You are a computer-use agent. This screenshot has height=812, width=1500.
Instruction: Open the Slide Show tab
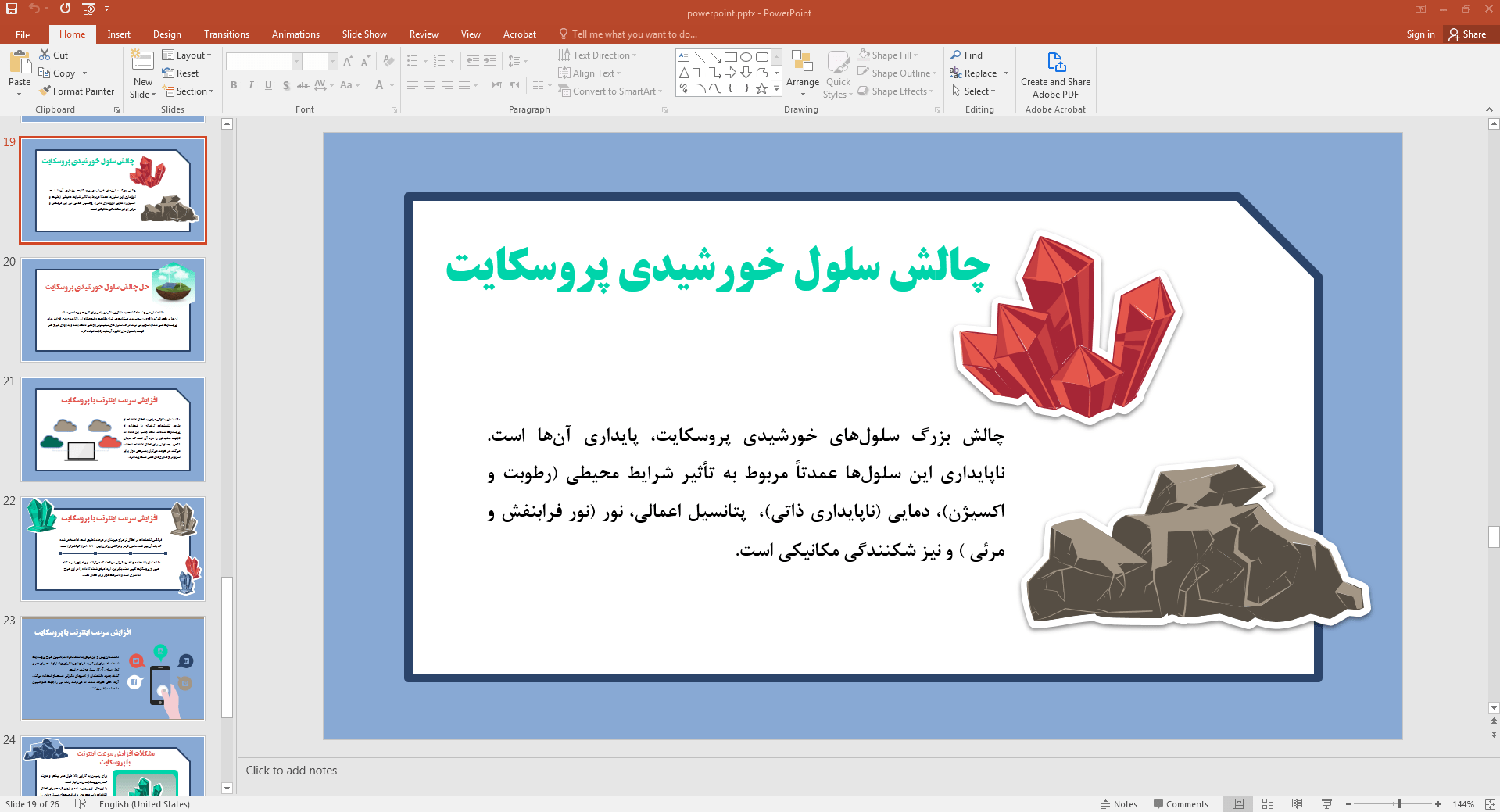(364, 34)
